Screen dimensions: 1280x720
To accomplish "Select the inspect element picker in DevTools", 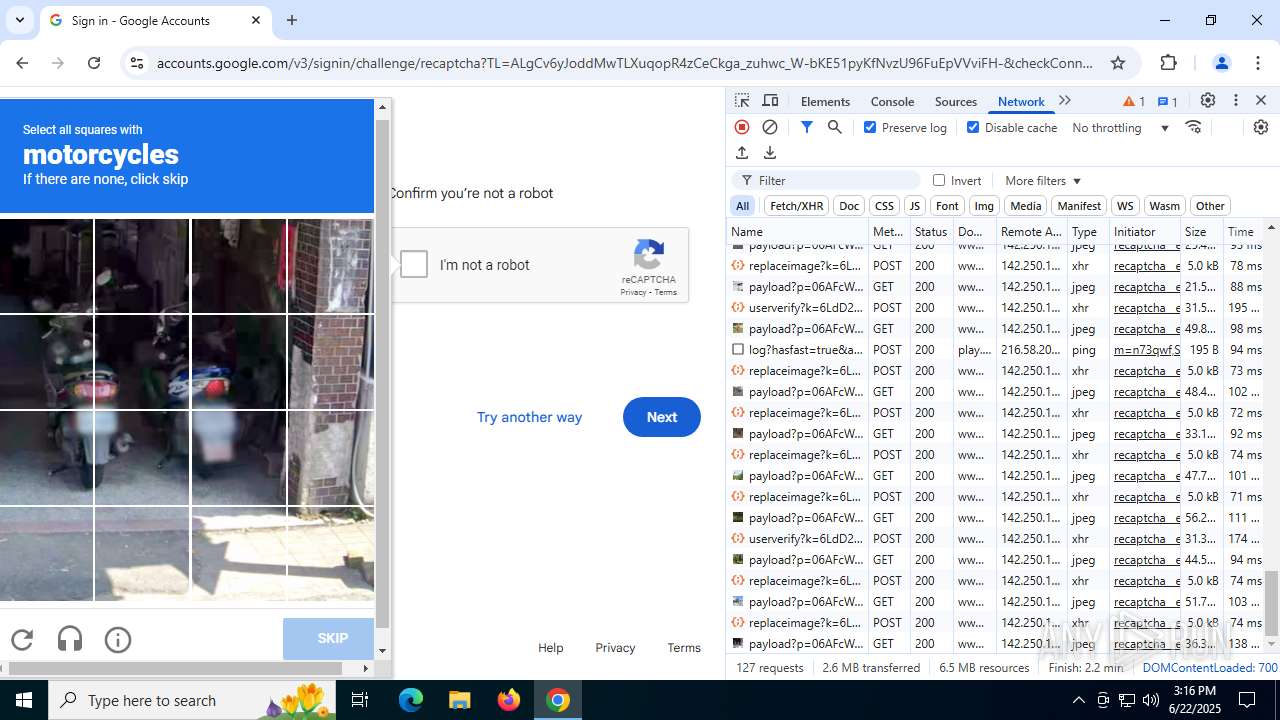I will pos(742,101).
